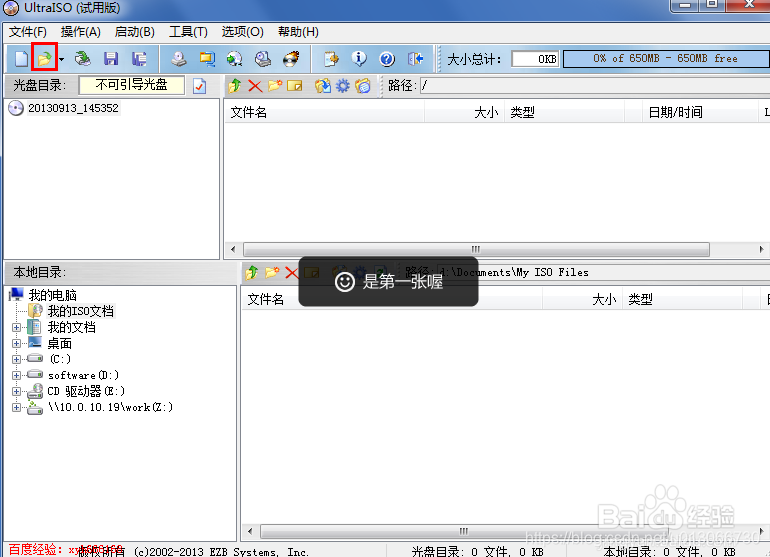This screenshot has height=557, width=770.
Task: Click the 大小总计 size field
Action: 535,59
